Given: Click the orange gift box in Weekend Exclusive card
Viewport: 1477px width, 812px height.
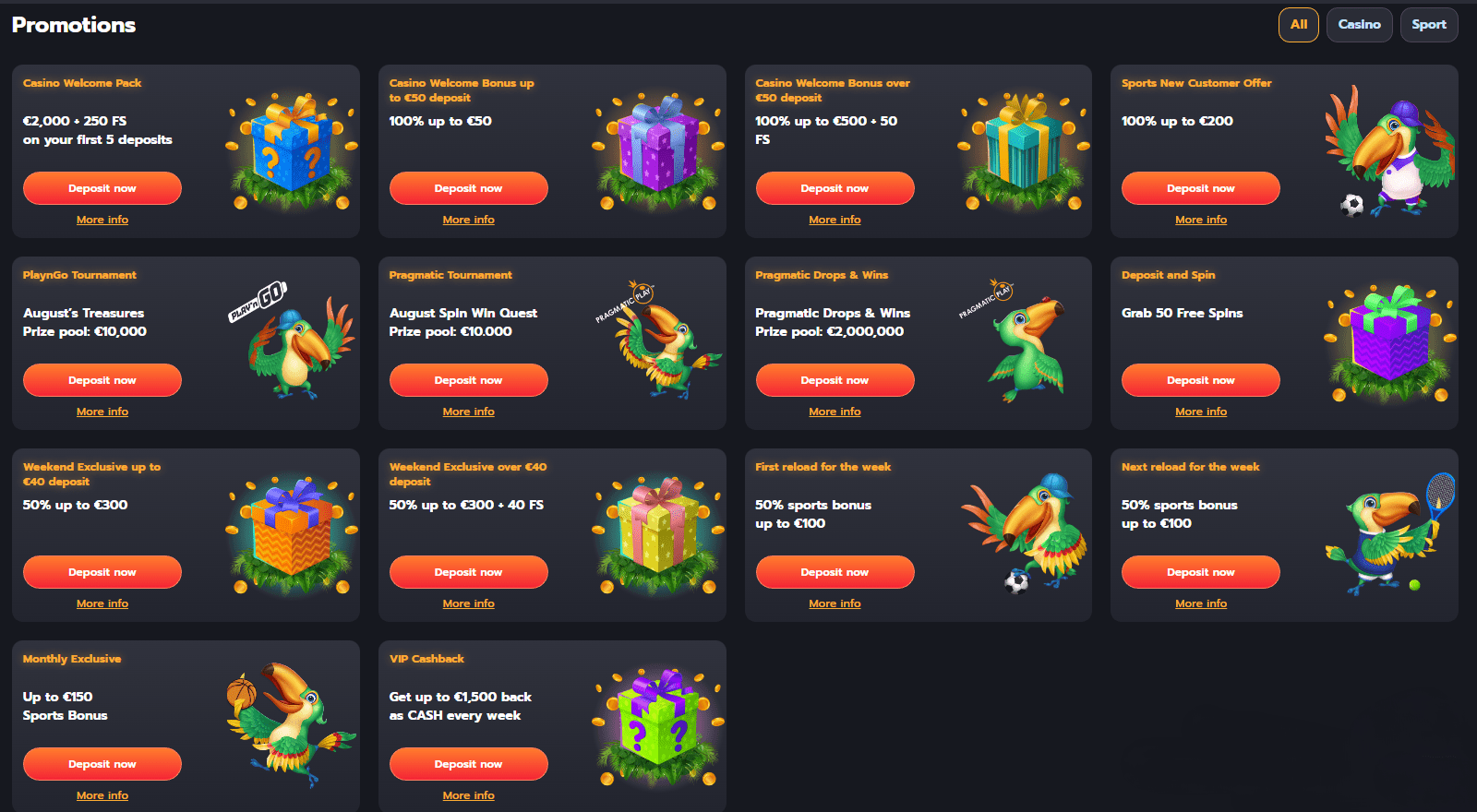Looking at the screenshot, I should [291, 534].
